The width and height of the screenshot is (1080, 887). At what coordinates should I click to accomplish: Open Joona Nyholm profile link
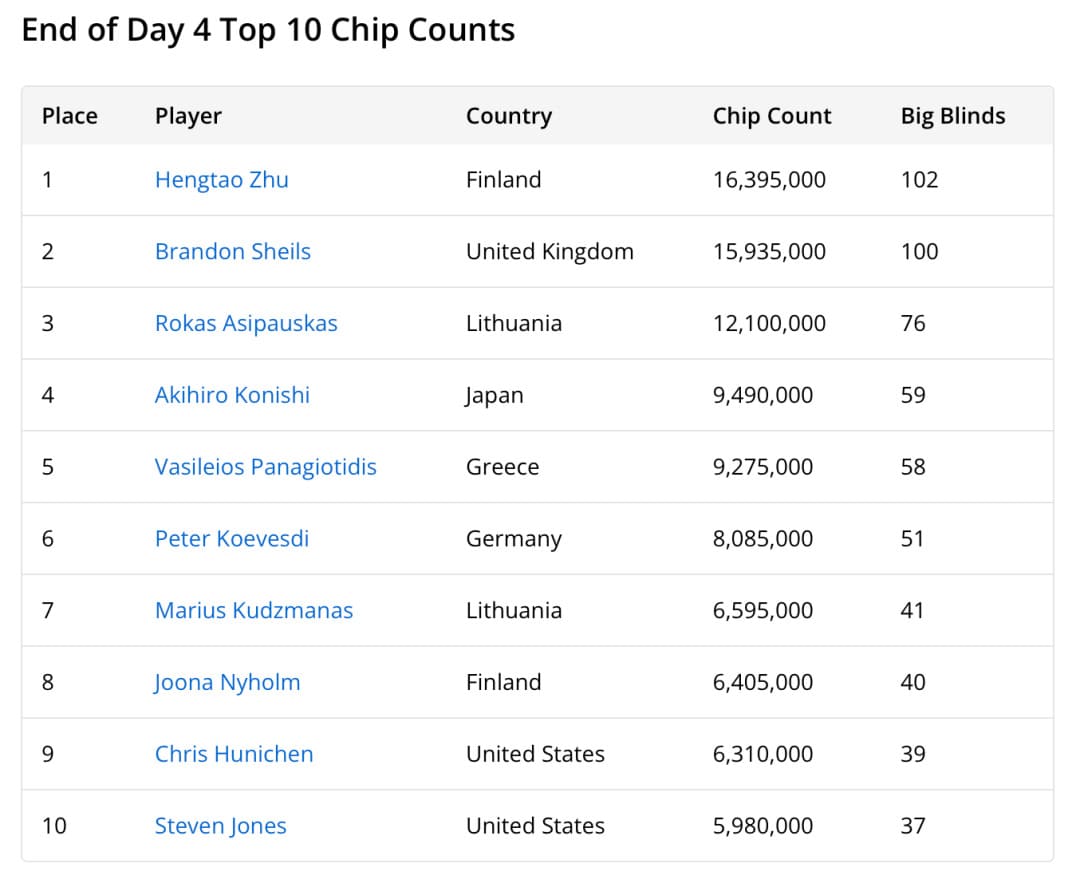[x=227, y=682]
